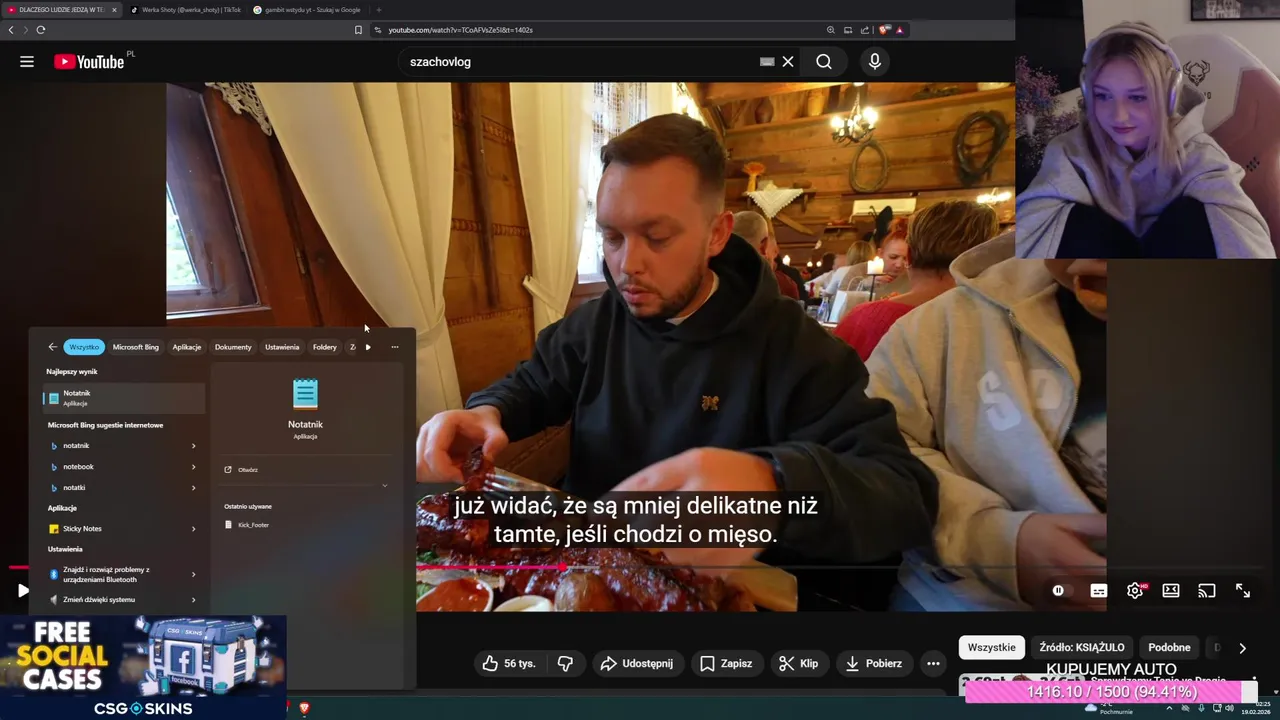Enter fullscreen video mode
The image size is (1280, 720).
click(1243, 591)
